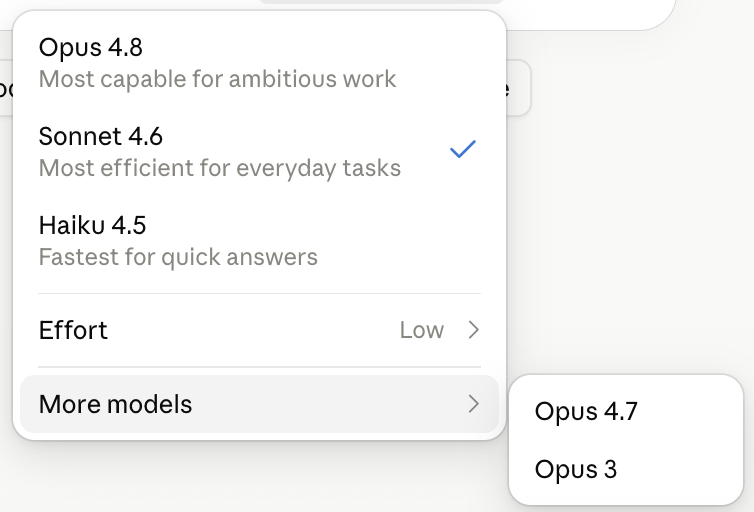The image size is (754, 512).
Task: Pick Opus 4.7 from the submenu
Action: (x=626, y=412)
